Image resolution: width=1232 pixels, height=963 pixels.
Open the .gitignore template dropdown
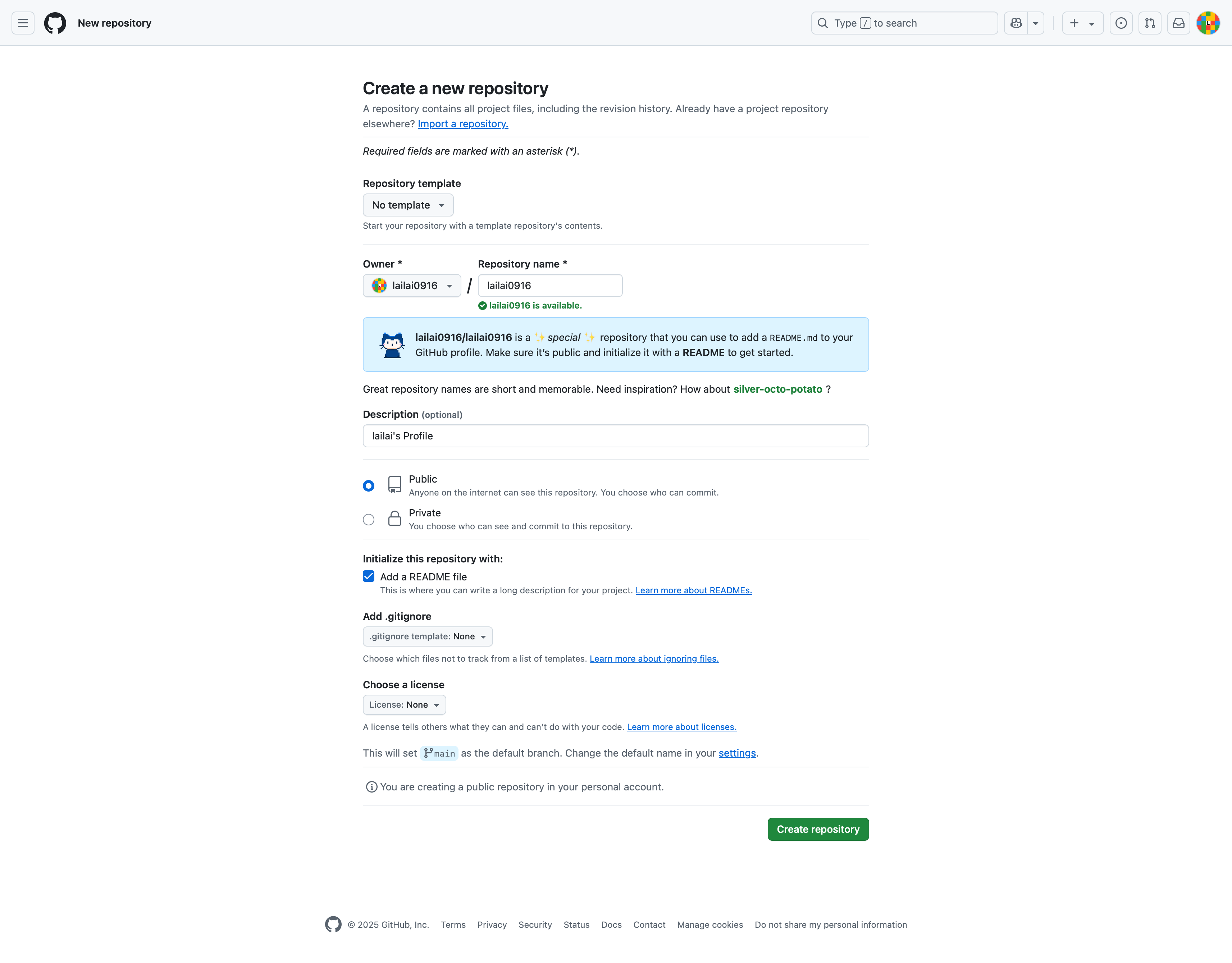coord(427,636)
